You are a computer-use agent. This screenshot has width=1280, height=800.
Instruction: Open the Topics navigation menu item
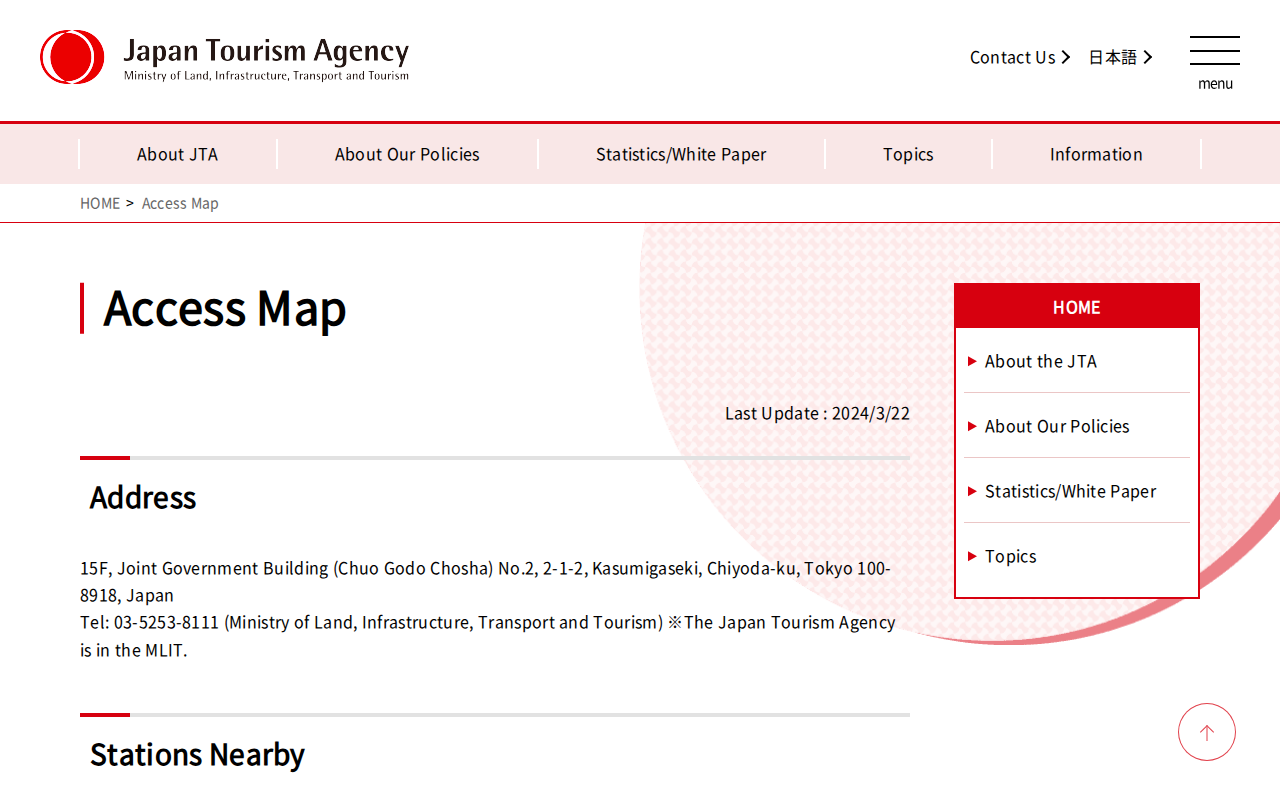click(x=908, y=154)
